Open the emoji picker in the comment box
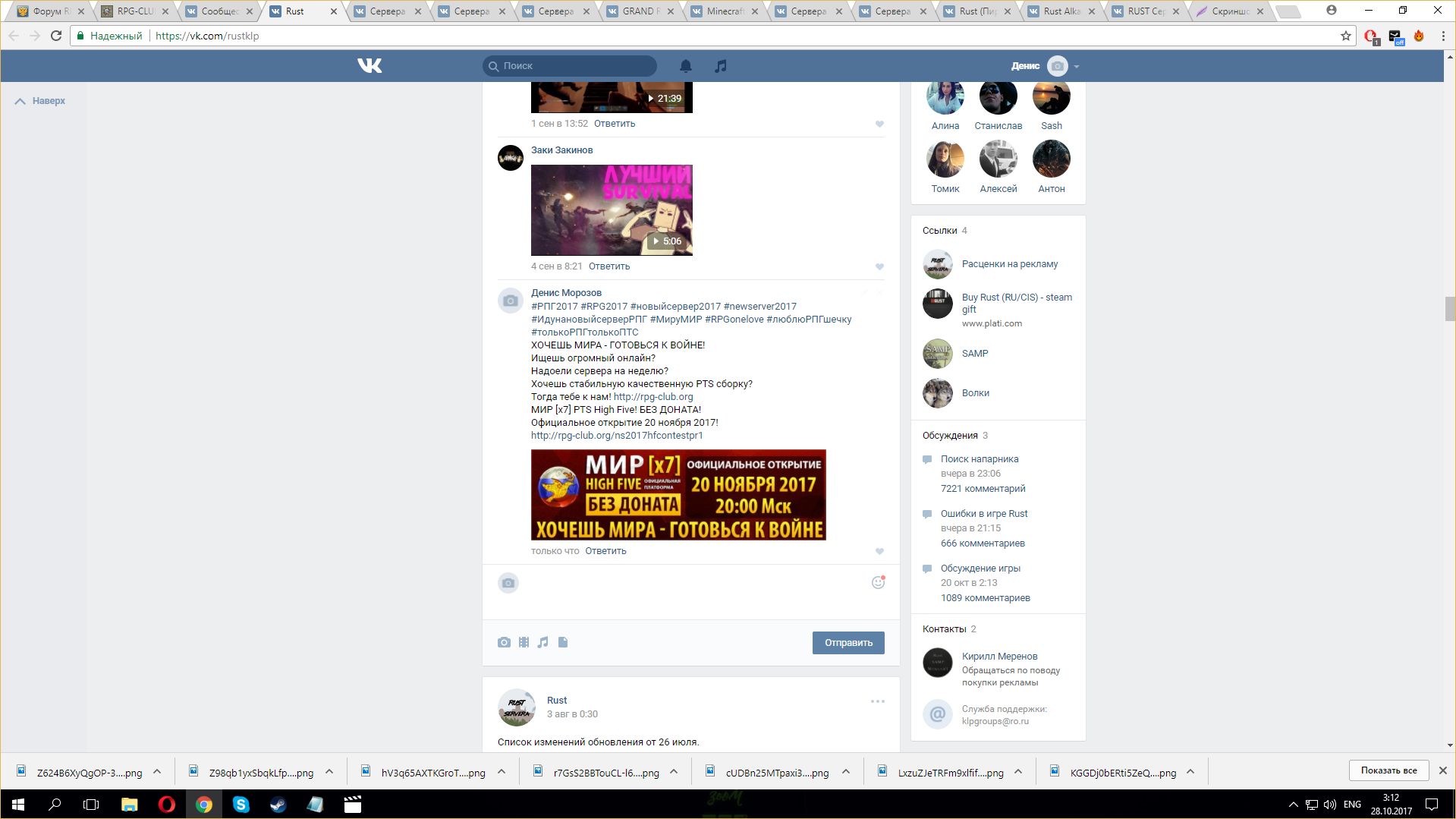1456x819 pixels. pyautogui.click(x=878, y=582)
